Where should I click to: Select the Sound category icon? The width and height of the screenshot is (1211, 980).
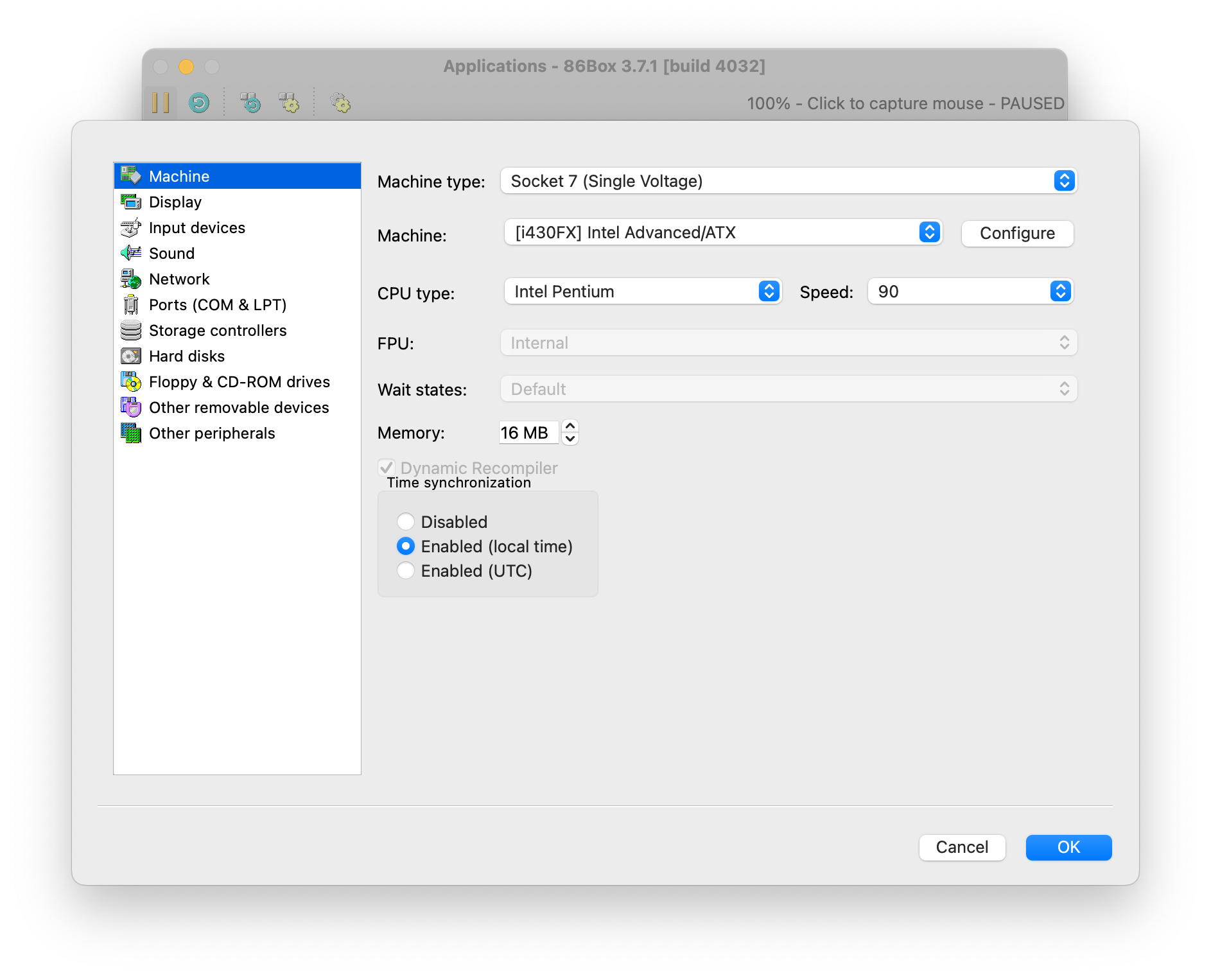point(131,253)
